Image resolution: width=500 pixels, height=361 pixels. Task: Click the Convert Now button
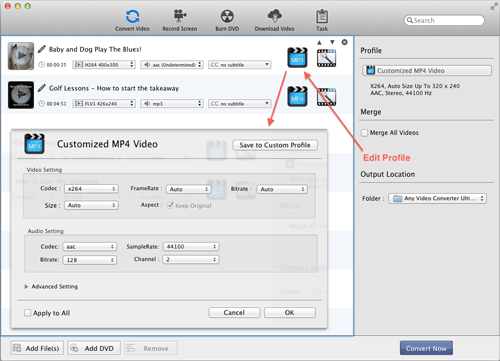click(426, 348)
